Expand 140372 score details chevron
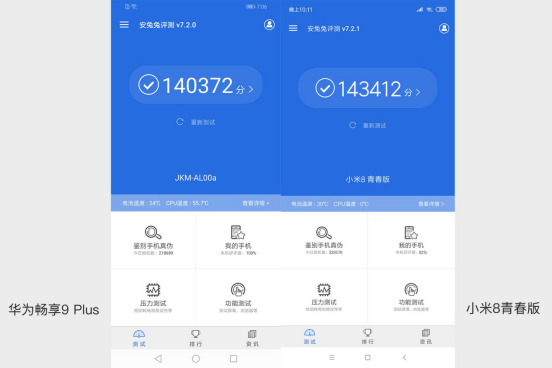 pos(251,89)
